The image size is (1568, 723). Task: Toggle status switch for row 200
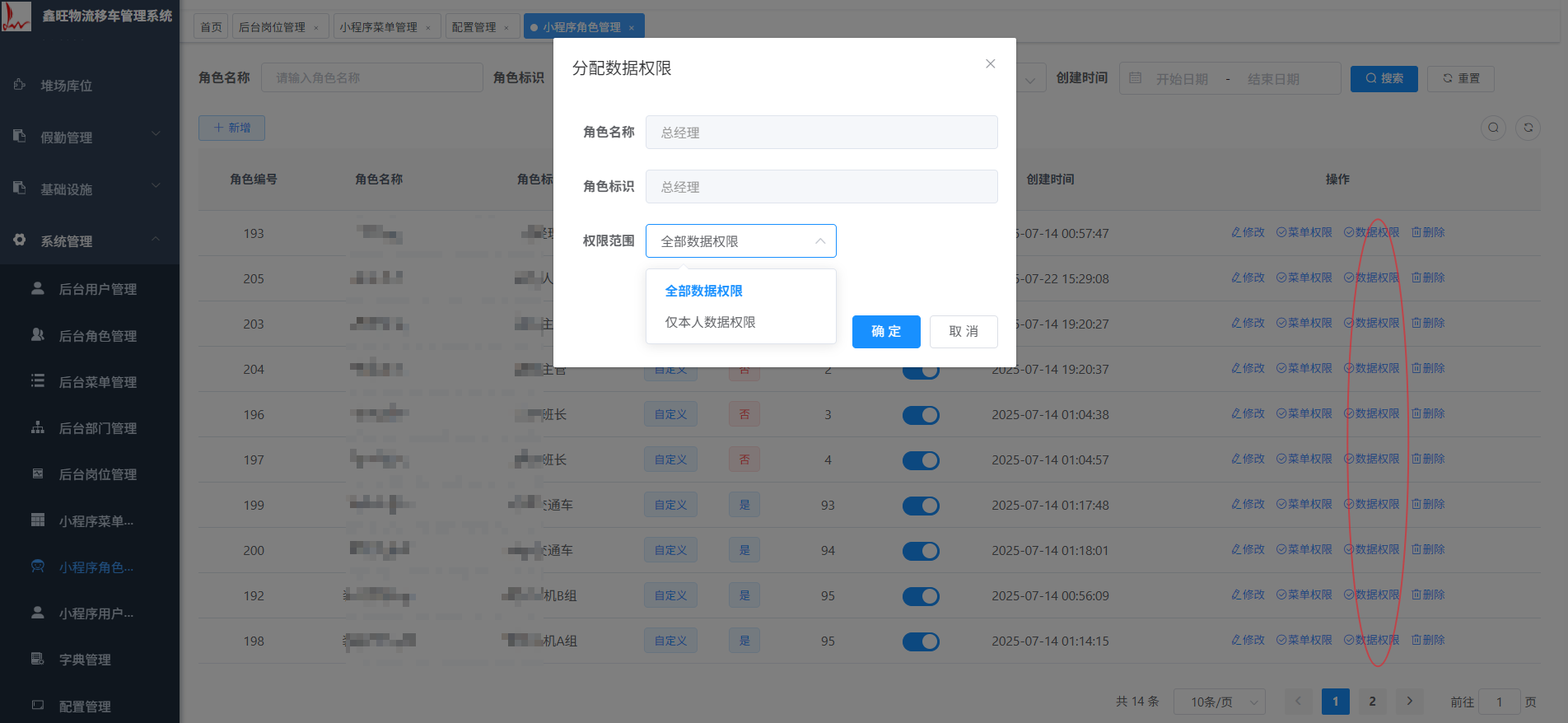click(921, 551)
